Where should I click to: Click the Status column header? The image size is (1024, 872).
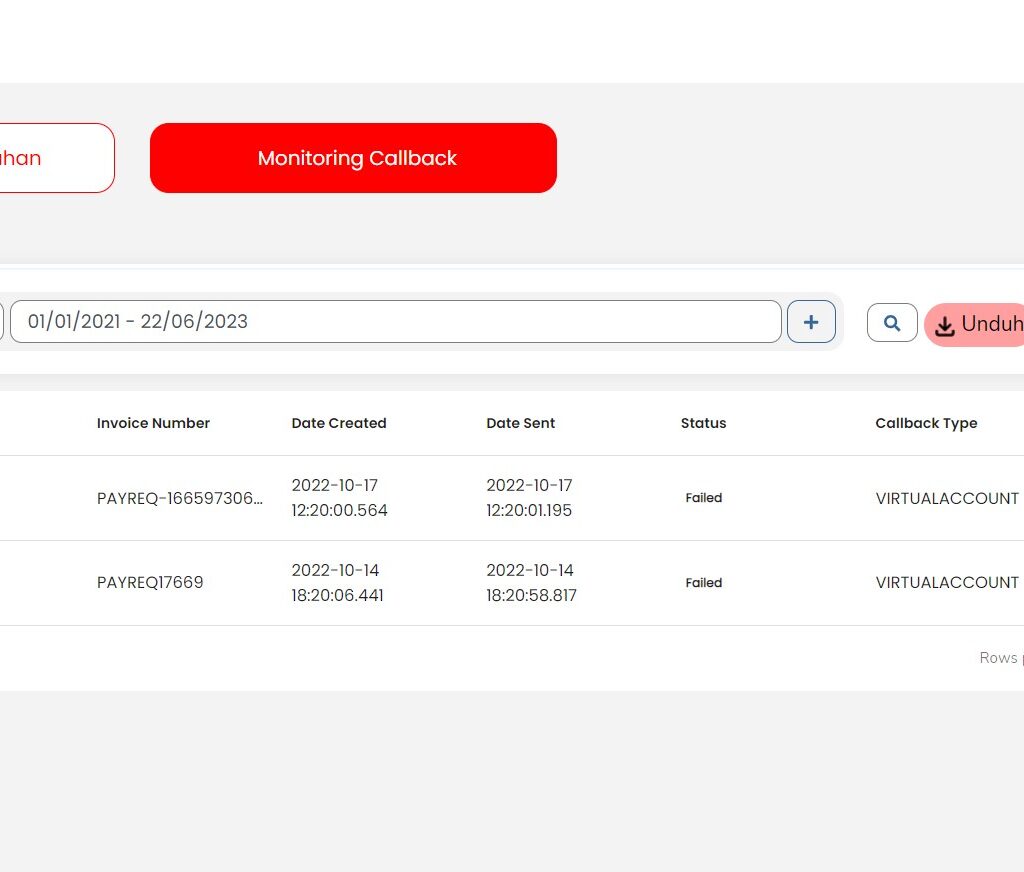[x=703, y=423]
